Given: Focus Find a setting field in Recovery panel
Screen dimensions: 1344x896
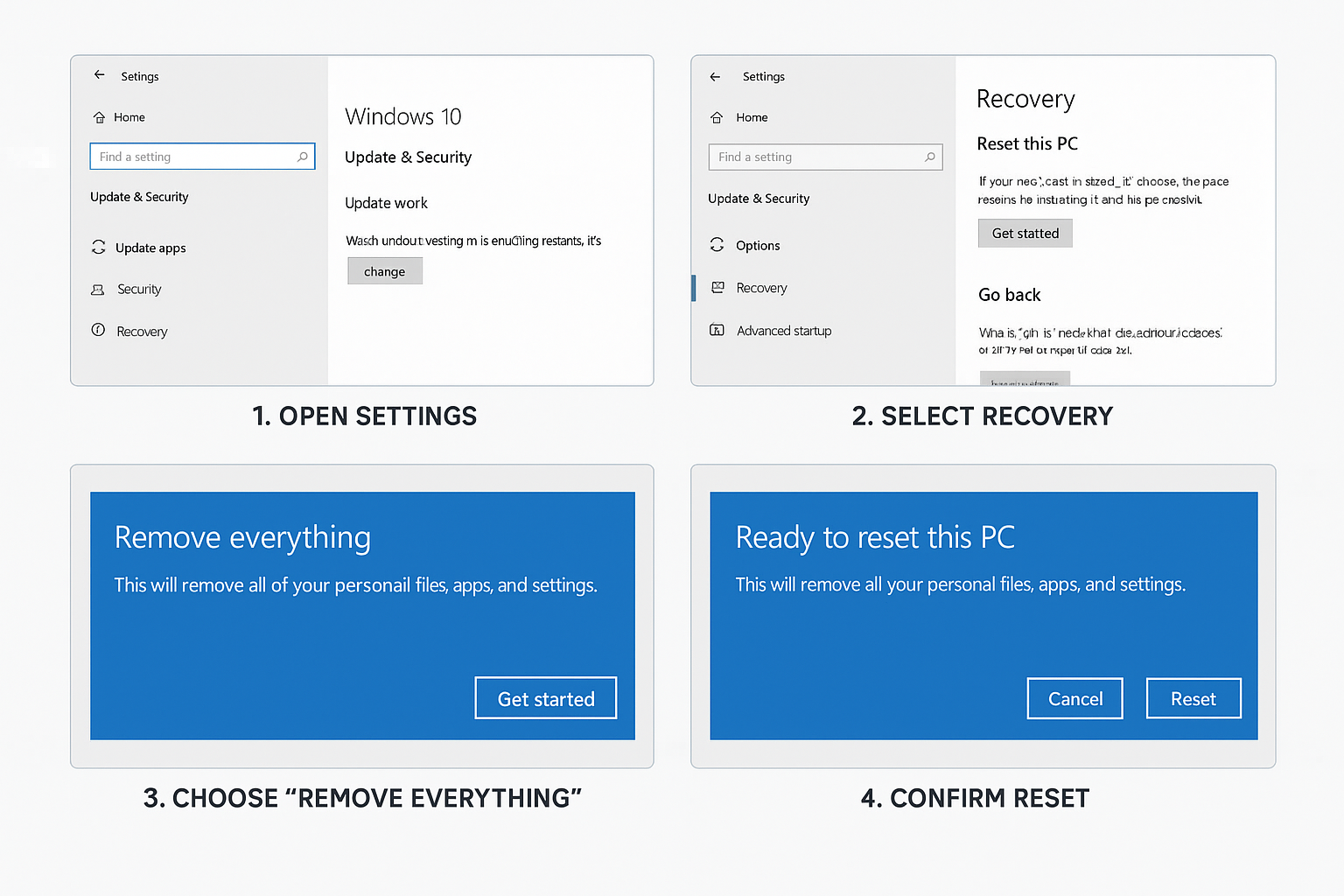Looking at the screenshot, I should 814,157.
